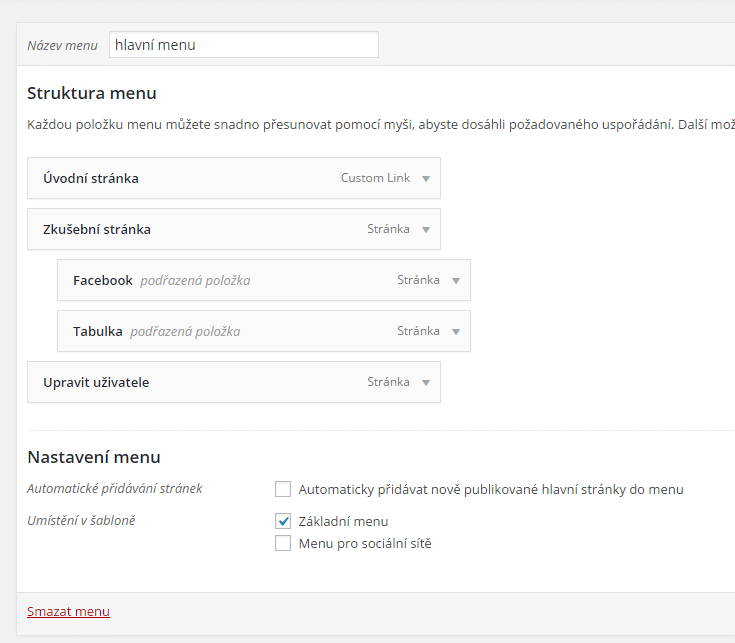Uncheck the Základní menu location
The height and width of the screenshot is (643, 735).
pyautogui.click(x=283, y=521)
